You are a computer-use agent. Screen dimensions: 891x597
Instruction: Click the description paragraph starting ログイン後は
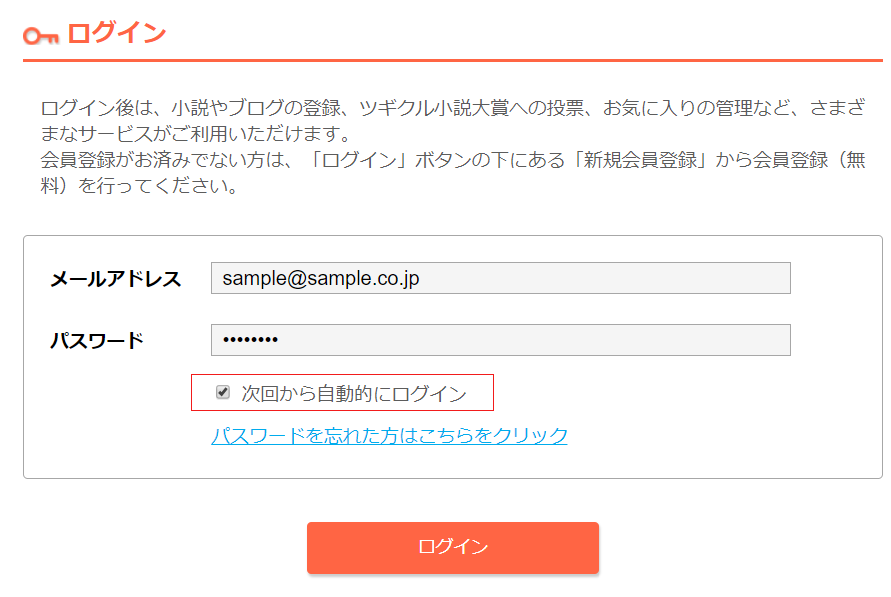(x=453, y=120)
